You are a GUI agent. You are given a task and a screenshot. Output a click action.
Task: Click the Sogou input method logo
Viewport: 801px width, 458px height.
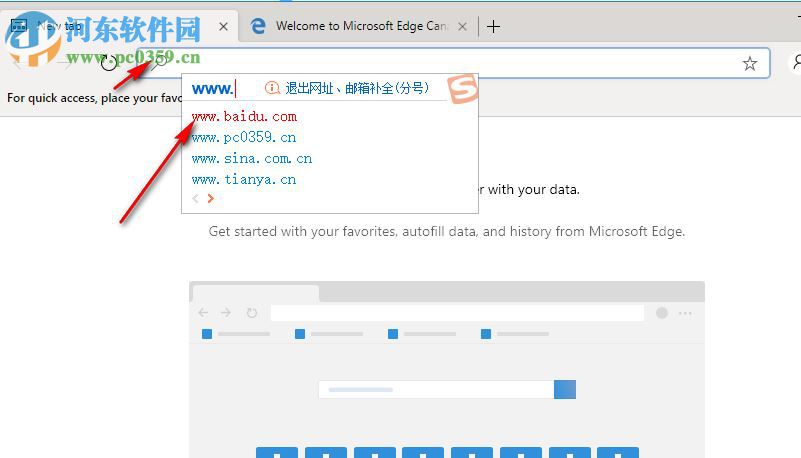[462, 89]
